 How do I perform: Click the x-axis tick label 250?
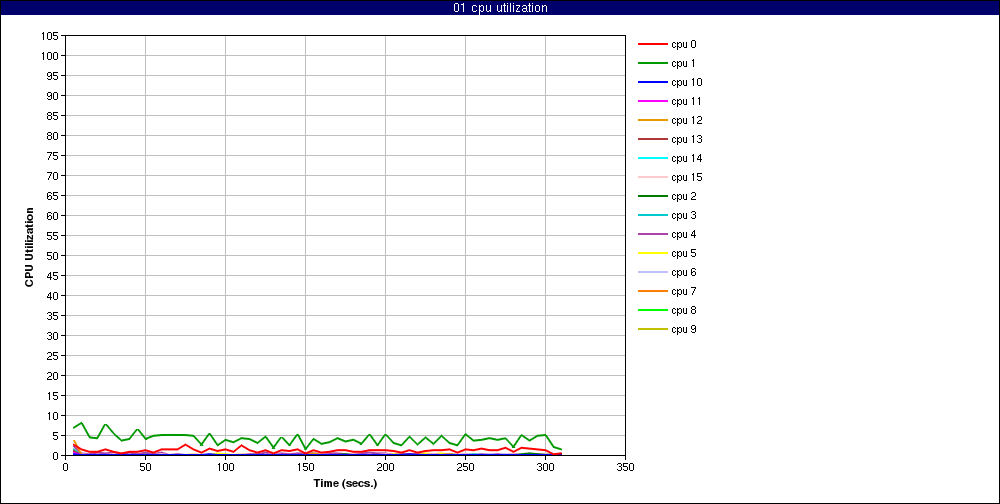click(x=465, y=467)
